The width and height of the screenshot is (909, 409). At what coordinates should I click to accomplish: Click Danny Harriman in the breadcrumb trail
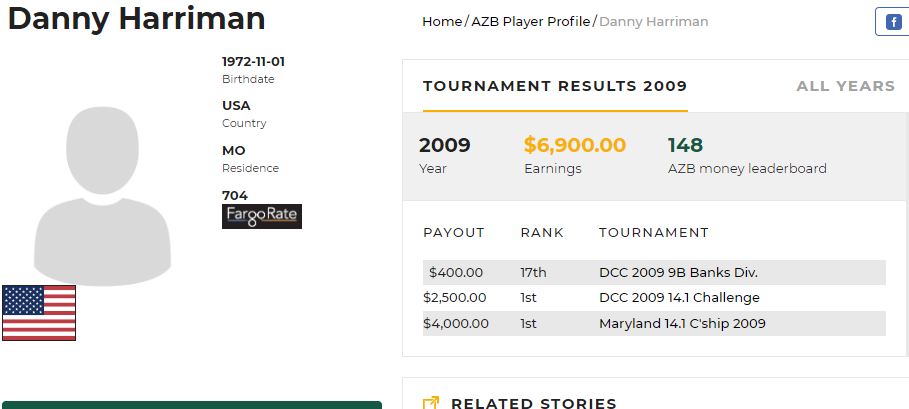[x=653, y=21]
